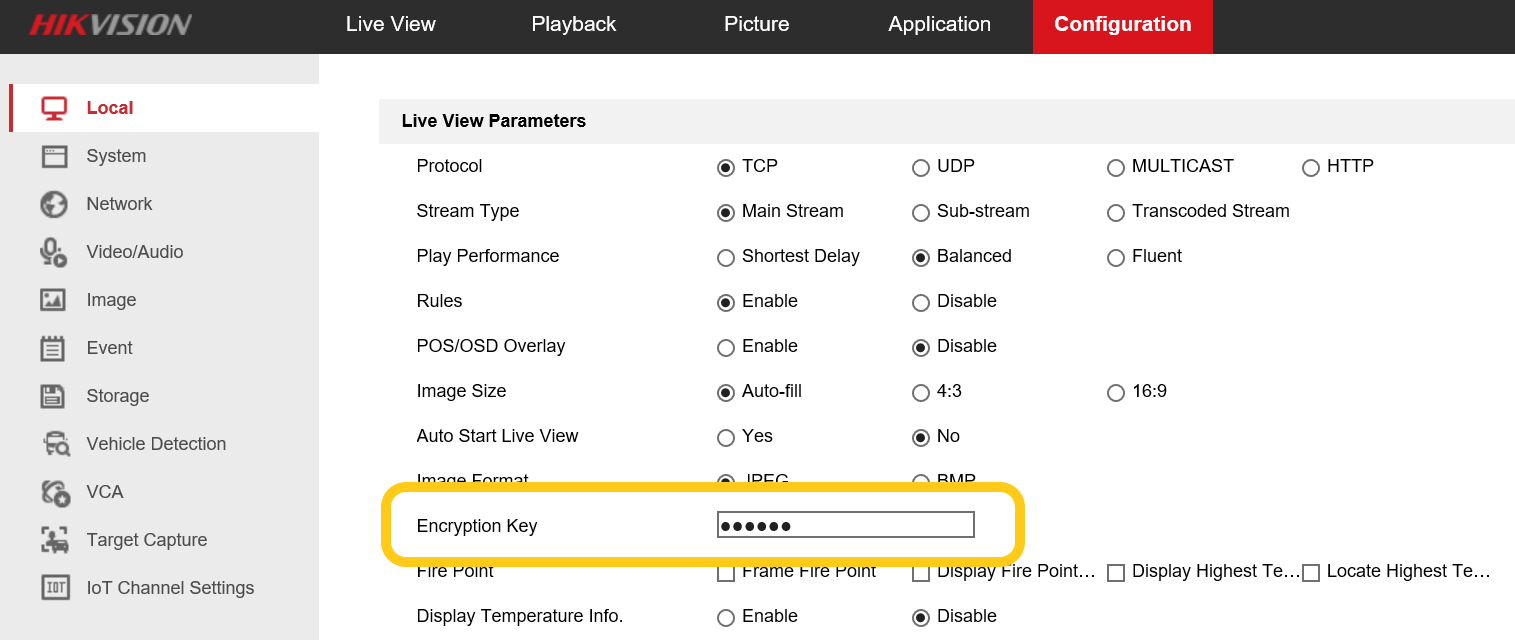Click the Image picture icon in sidebar
Image resolution: width=1515 pixels, height=640 pixels.
pos(54,300)
